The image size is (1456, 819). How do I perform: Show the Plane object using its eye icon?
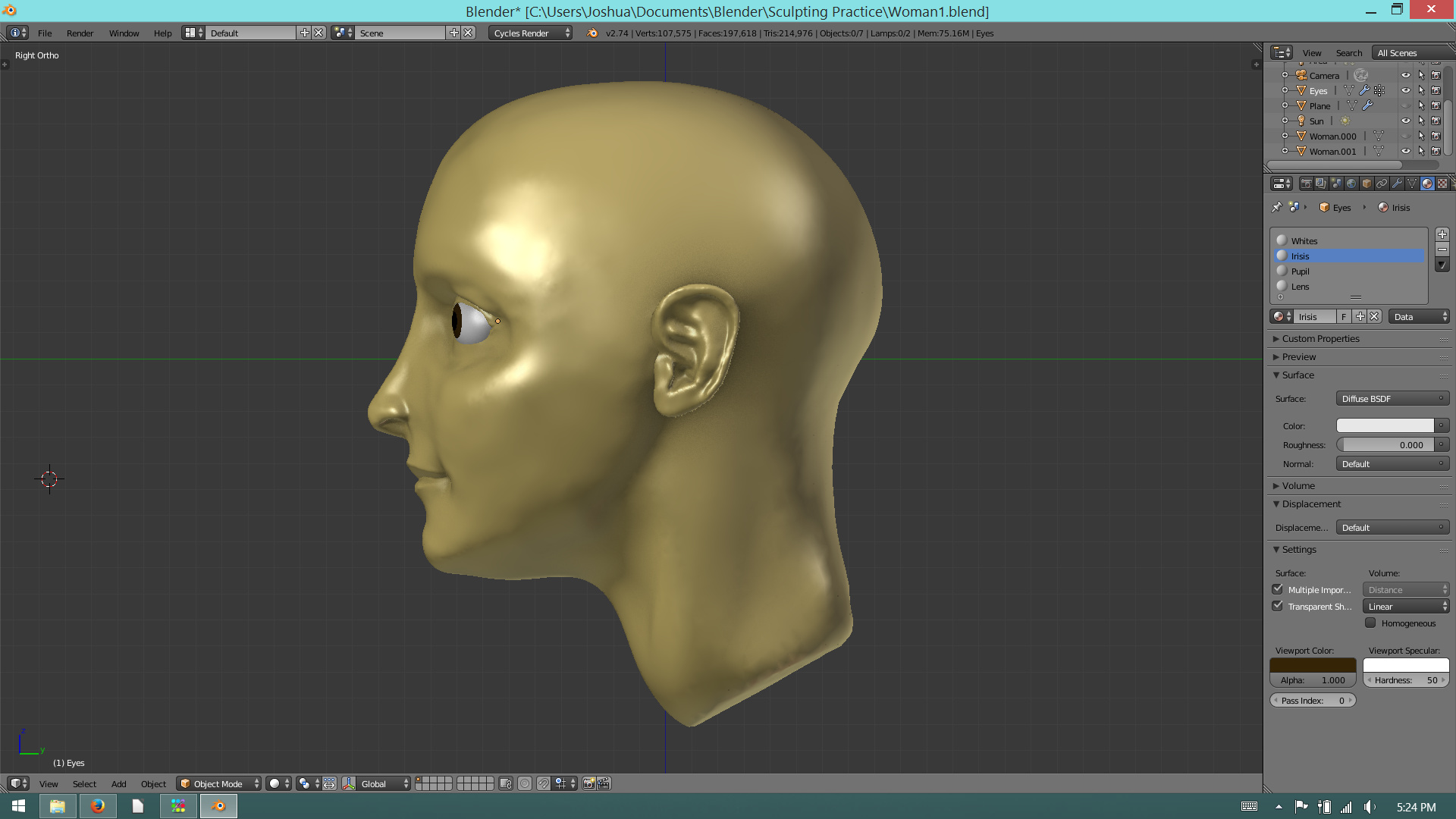pyautogui.click(x=1405, y=105)
